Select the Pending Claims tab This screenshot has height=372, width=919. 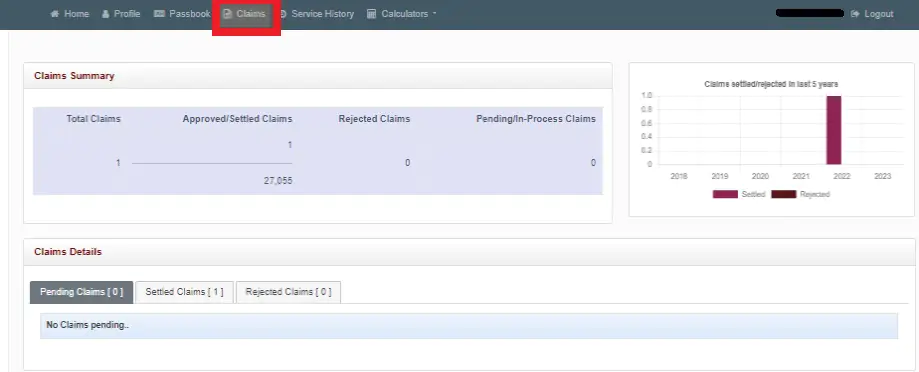(81, 292)
